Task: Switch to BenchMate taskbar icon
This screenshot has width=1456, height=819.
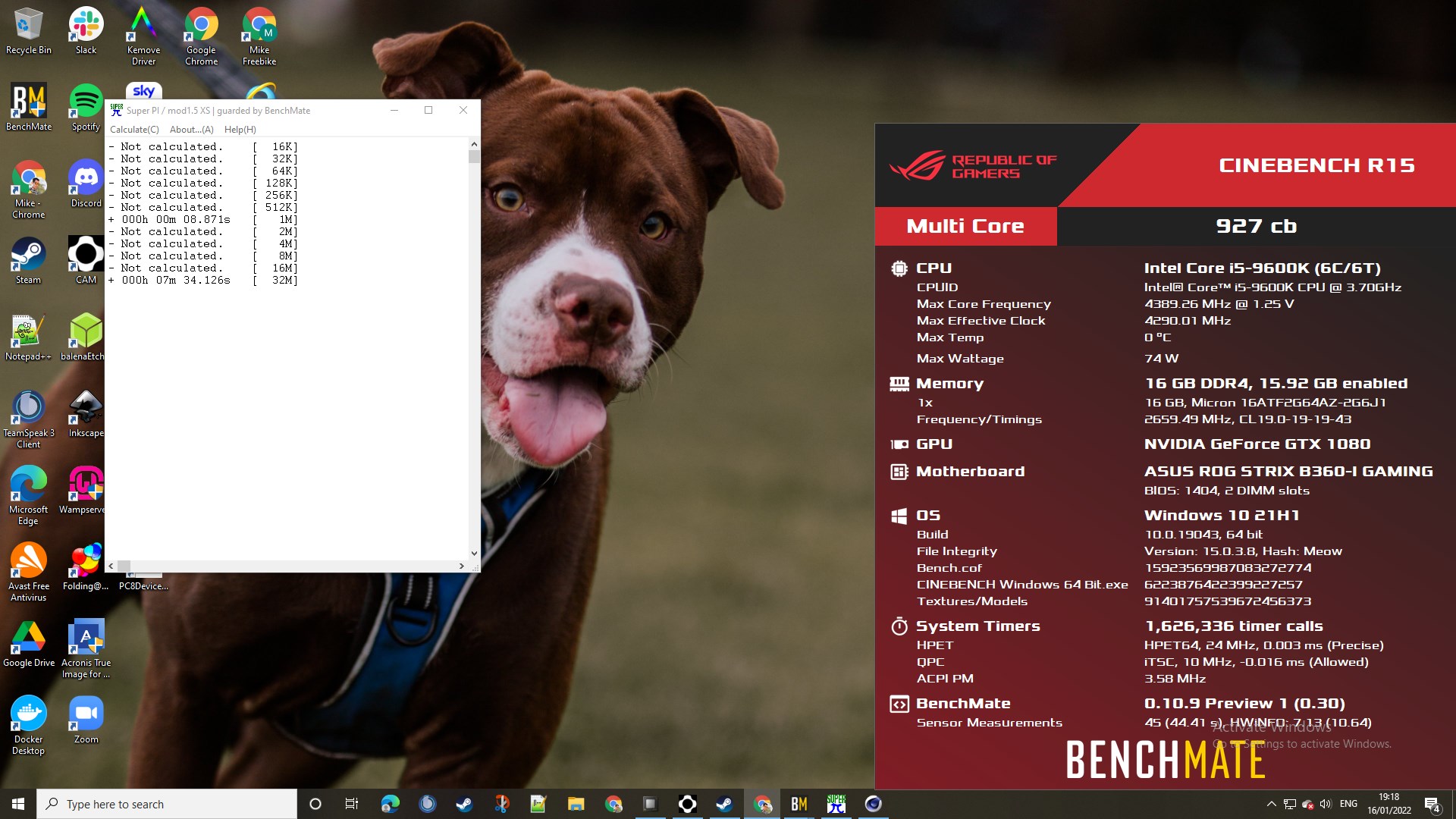Action: coord(799,804)
